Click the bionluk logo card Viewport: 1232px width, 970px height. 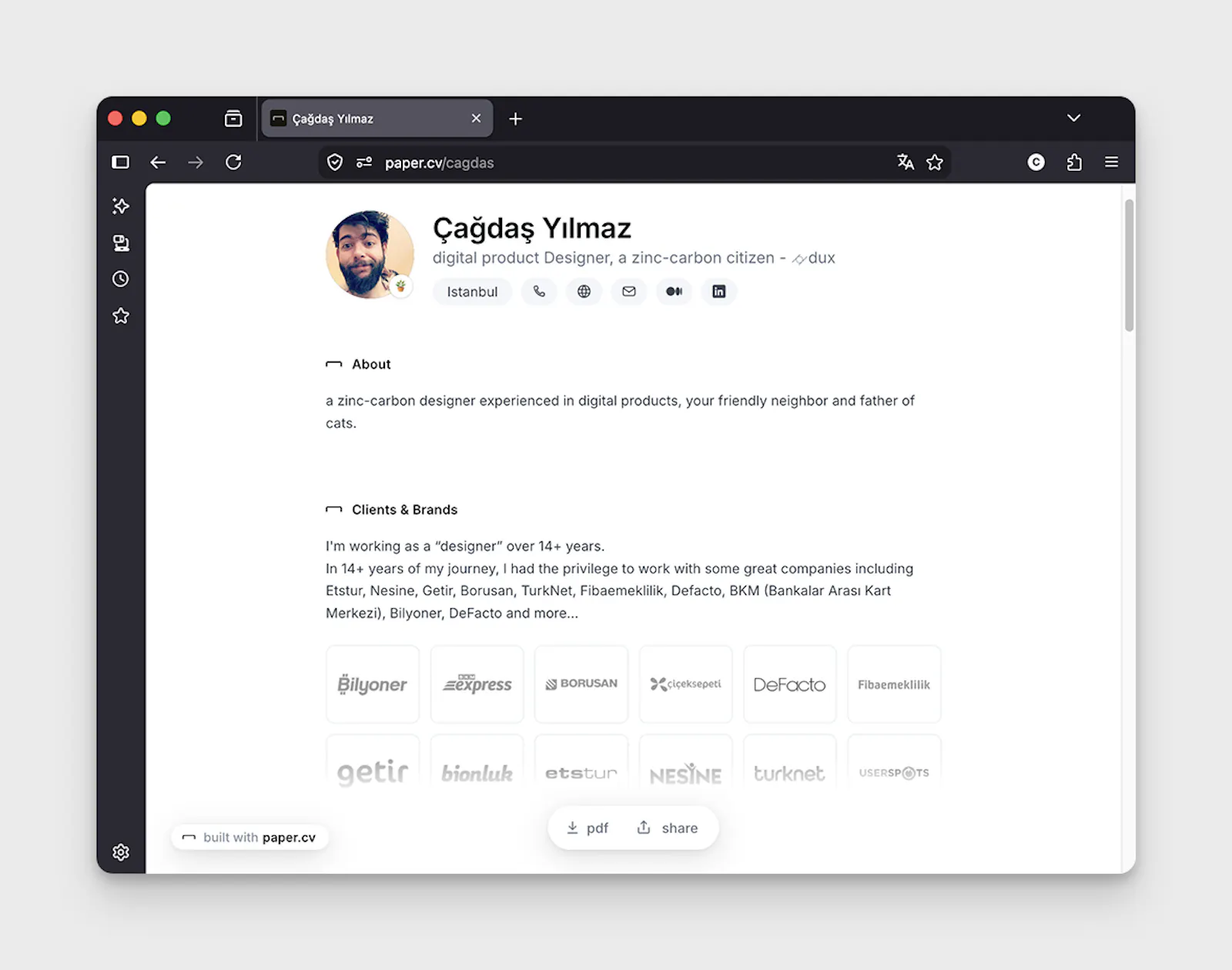477,762
